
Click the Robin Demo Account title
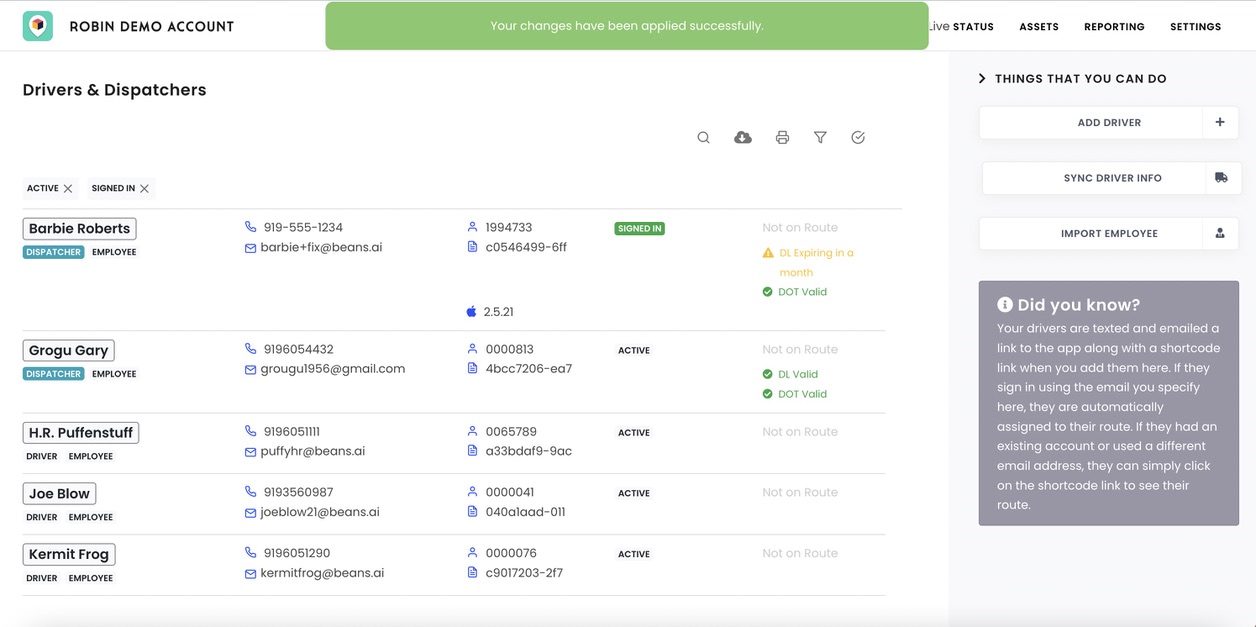[152, 27]
